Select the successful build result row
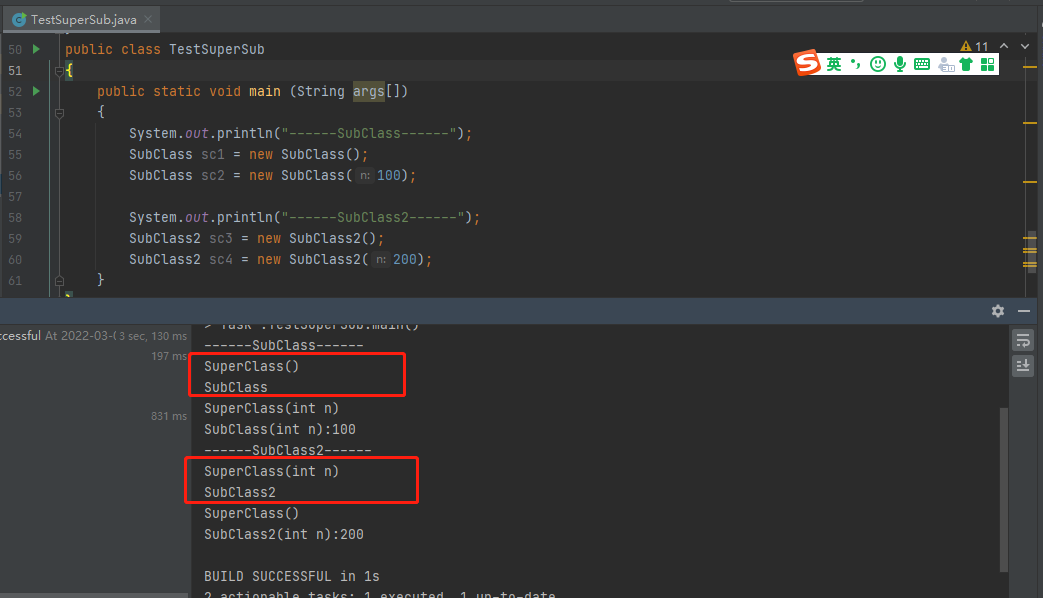The width and height of the screenshot is (1043, 598). [x=94, y=336]
